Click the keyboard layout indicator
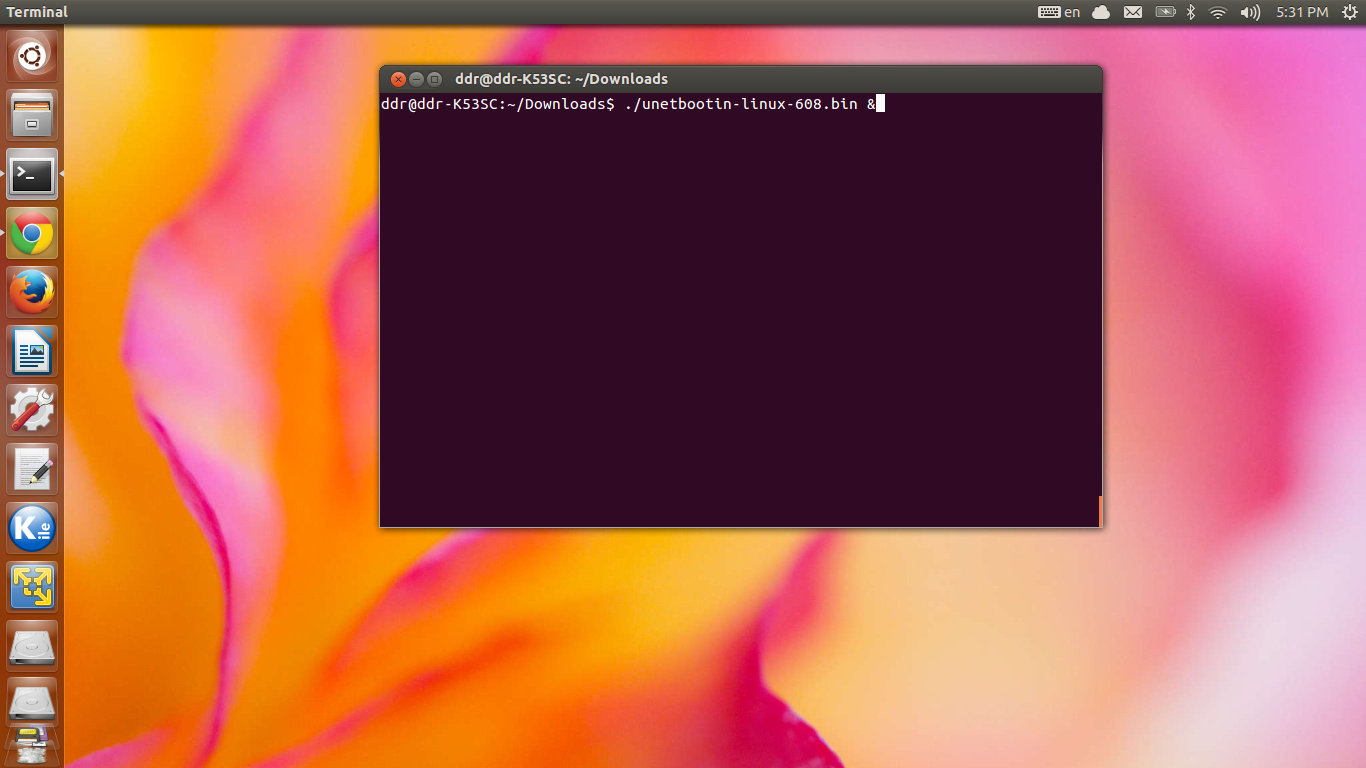The image size is (1366, 768). 1049,12
